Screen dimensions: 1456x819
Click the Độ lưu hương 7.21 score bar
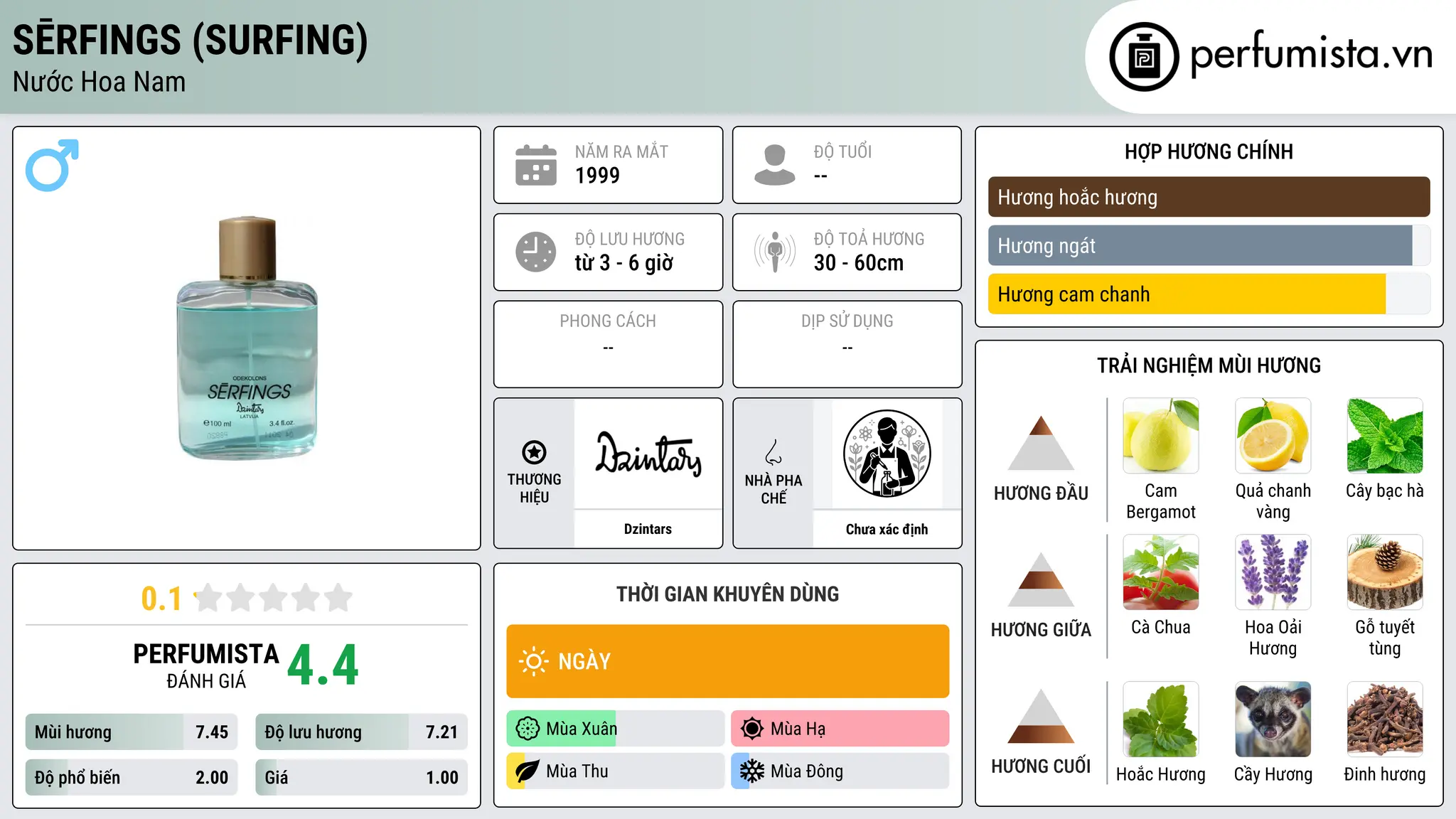click(x=361, y=732)
